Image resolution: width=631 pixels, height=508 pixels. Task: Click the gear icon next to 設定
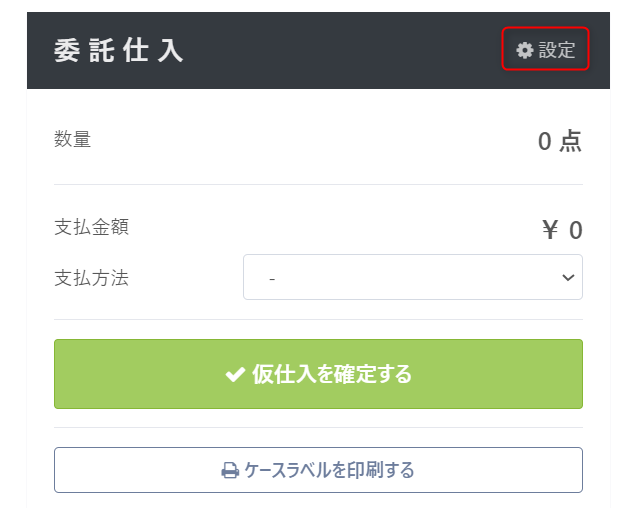point(525,50)
